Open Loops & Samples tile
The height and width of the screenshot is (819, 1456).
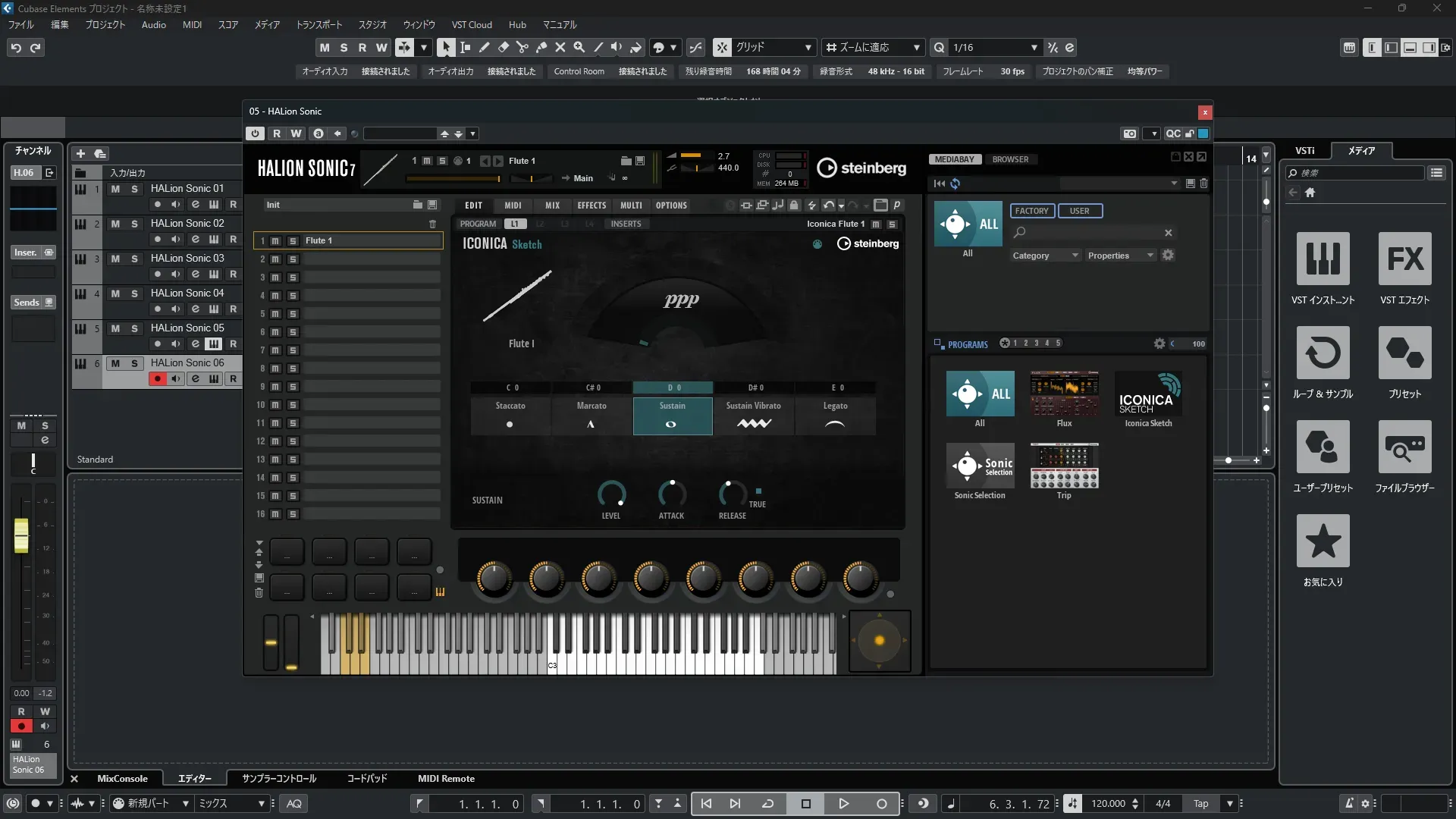(1323, 353)
